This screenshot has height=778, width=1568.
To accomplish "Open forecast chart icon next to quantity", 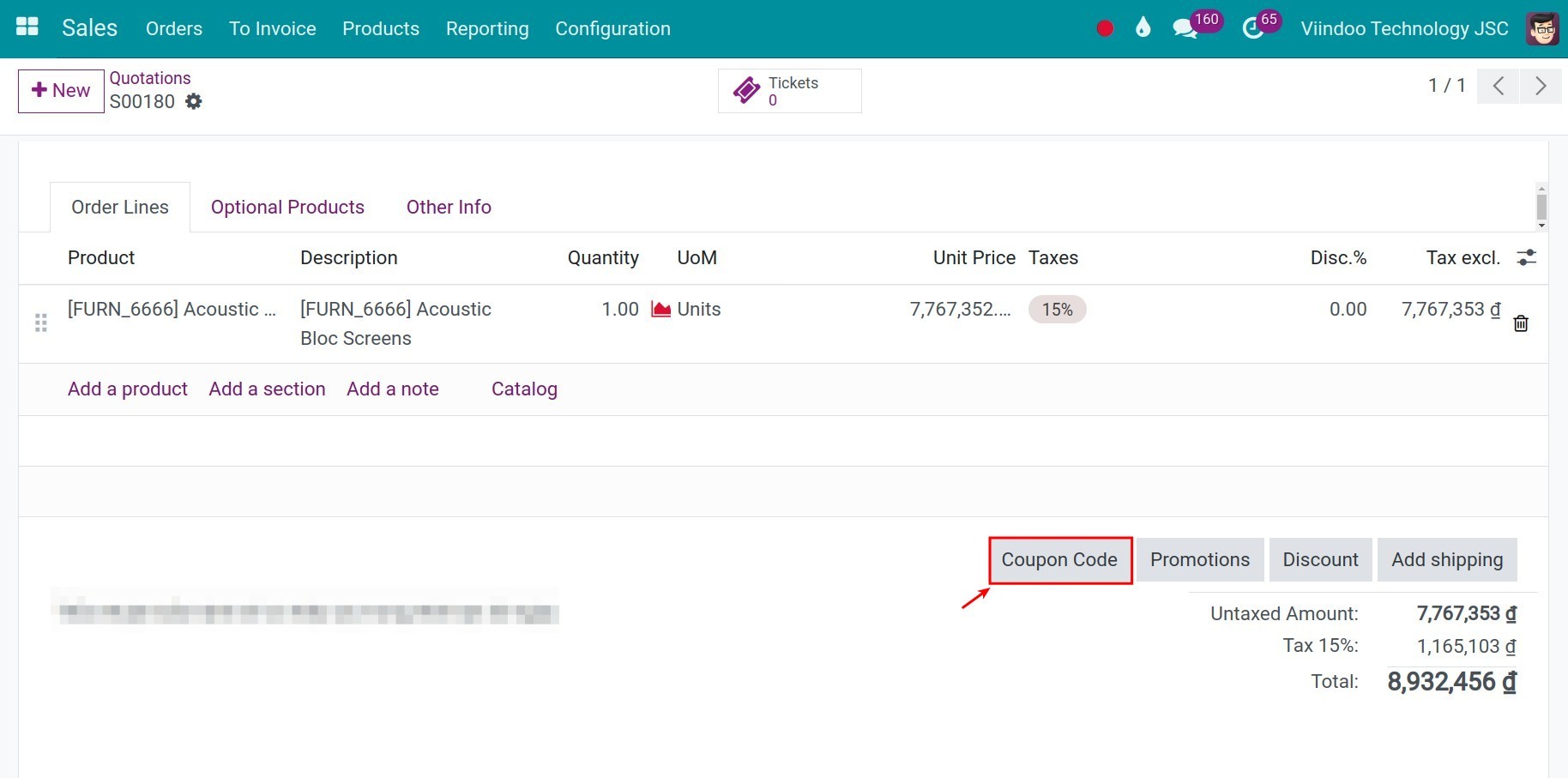I will pos(660,309).
